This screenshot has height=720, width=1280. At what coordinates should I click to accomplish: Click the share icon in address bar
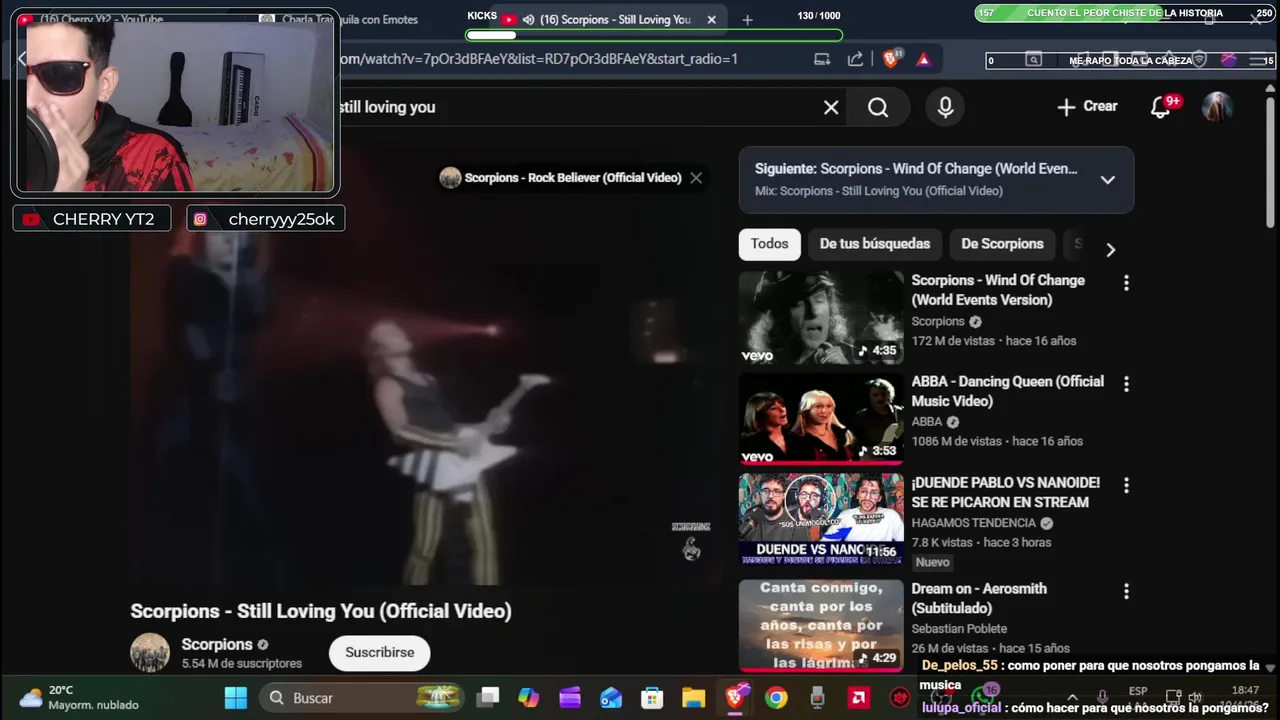855,59
